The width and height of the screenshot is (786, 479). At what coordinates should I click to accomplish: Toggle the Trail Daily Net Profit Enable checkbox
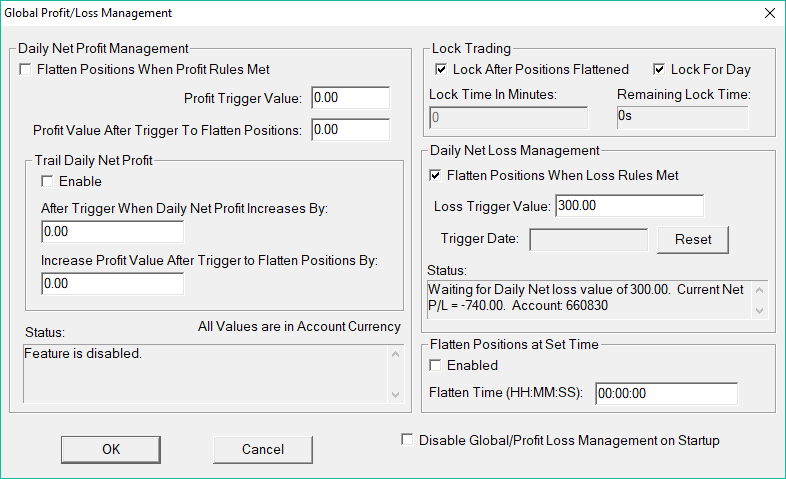tap(47, 182)
